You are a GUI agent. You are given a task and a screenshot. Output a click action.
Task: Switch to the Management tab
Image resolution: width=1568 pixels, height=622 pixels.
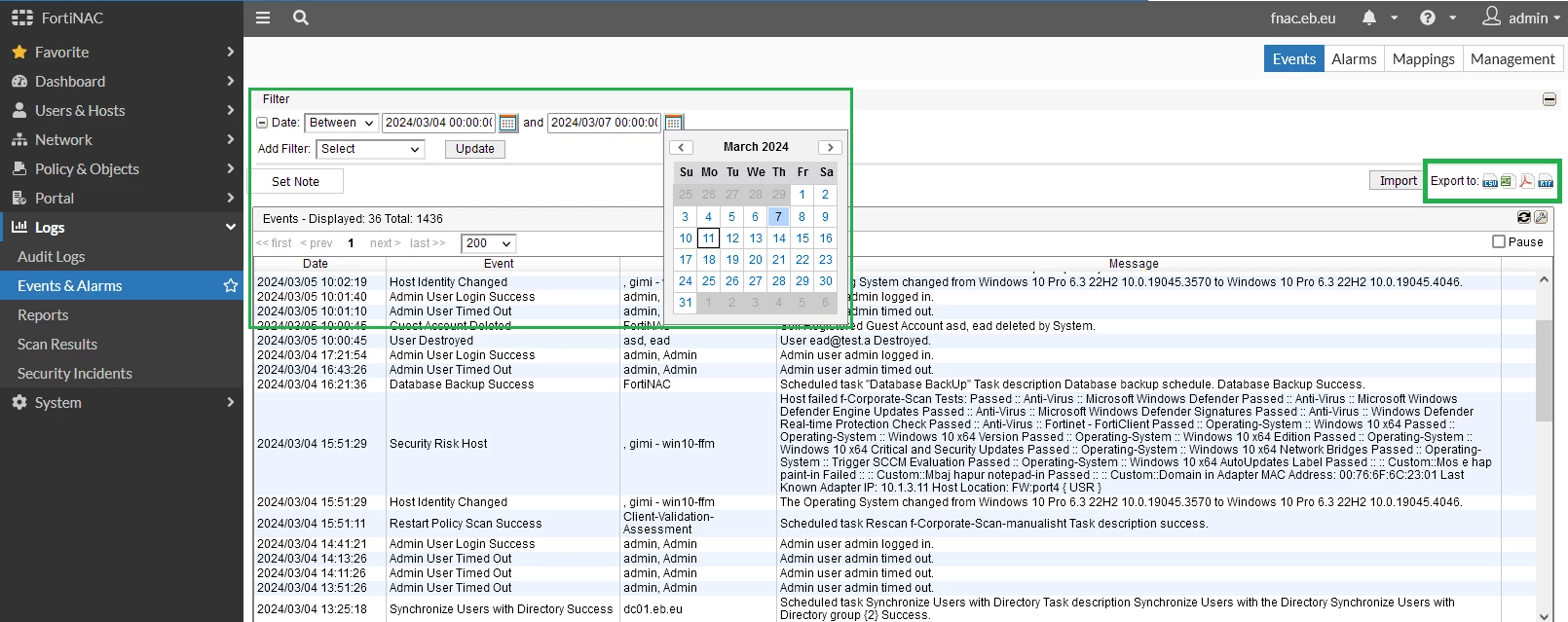[x=1512, y=58]
